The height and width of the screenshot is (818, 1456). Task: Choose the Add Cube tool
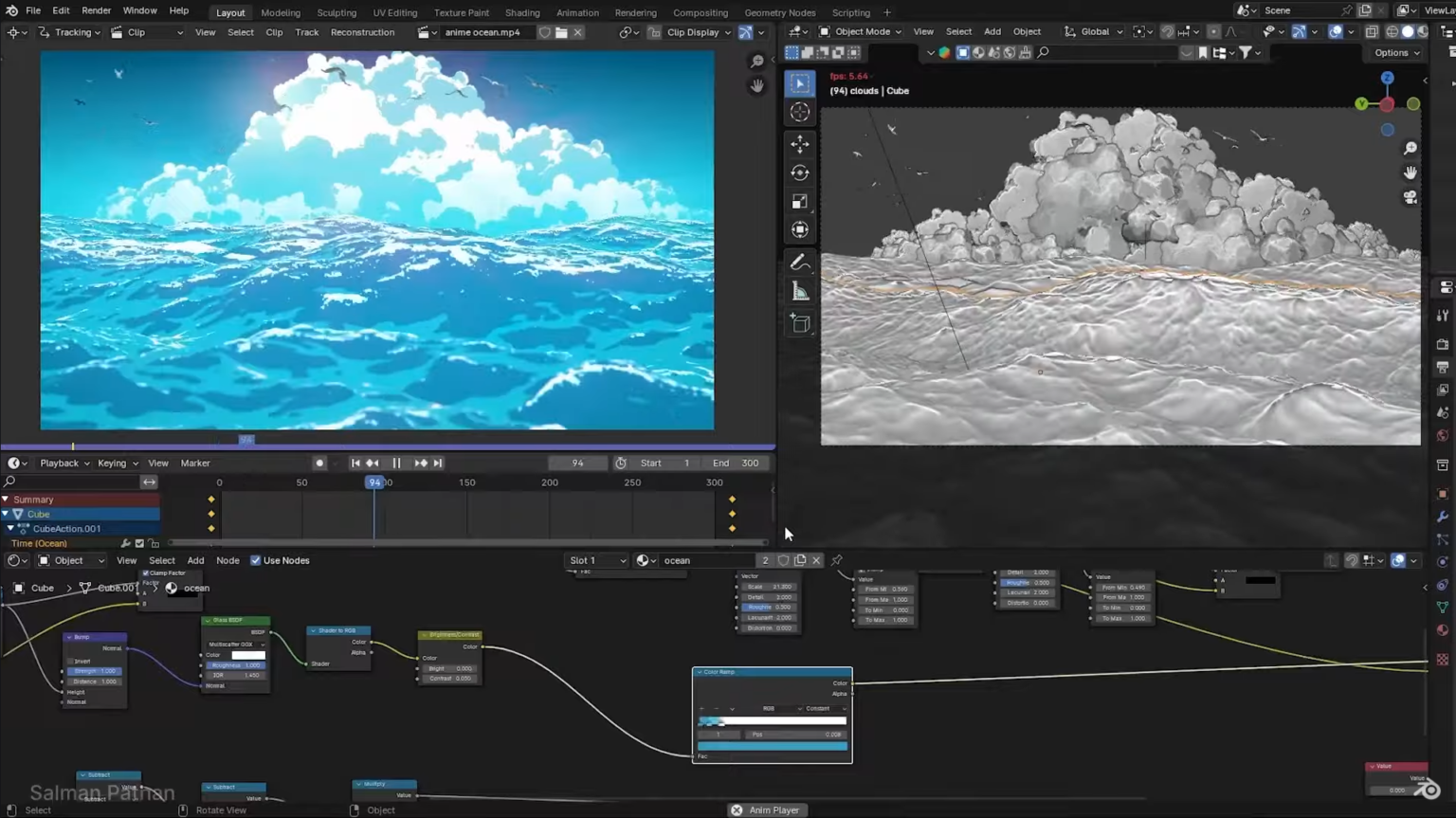(800, 323)
